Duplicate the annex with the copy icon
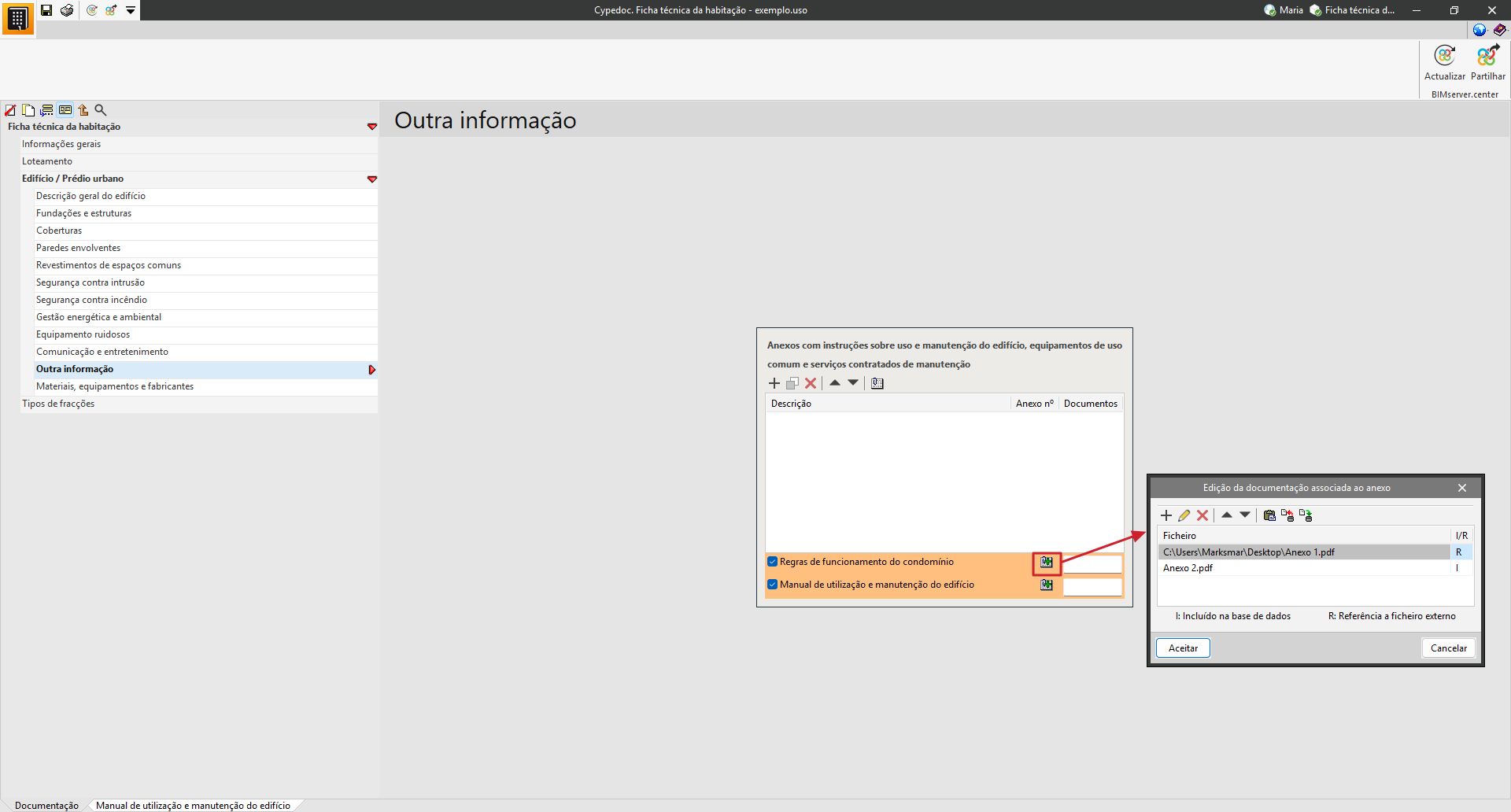1511x812 pixels. [792, 383]
